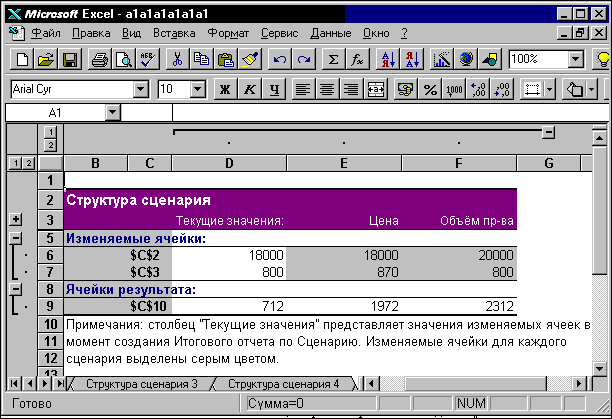This screenshot has width=612, height=419.
Task: Click the Format Painter brush icon
Action: click(x=250, y=59)
